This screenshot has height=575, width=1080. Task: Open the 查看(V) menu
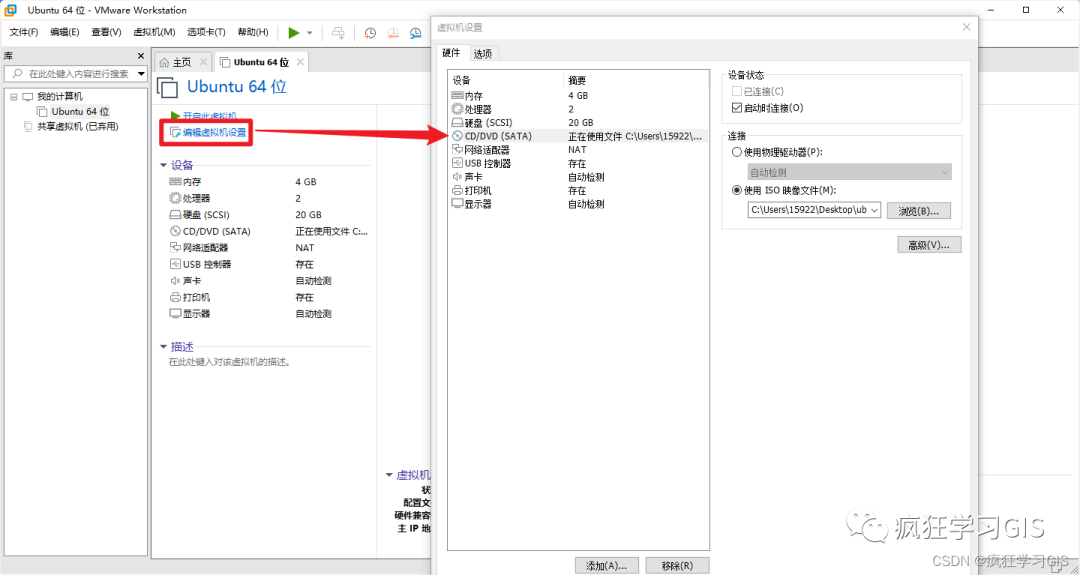tap(106, 32)
